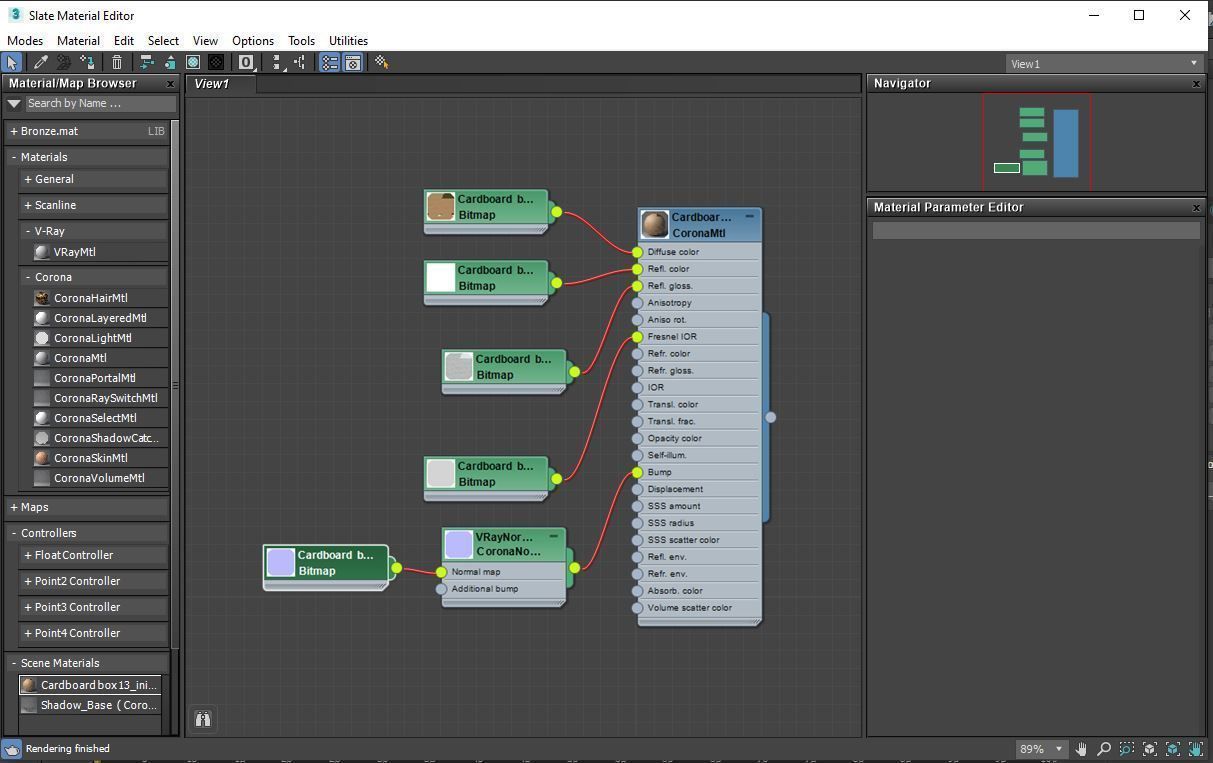The image size is (1213, 763).
Task: Toggle Material/Map Browser panel visibility
Action: pos(329,62)
